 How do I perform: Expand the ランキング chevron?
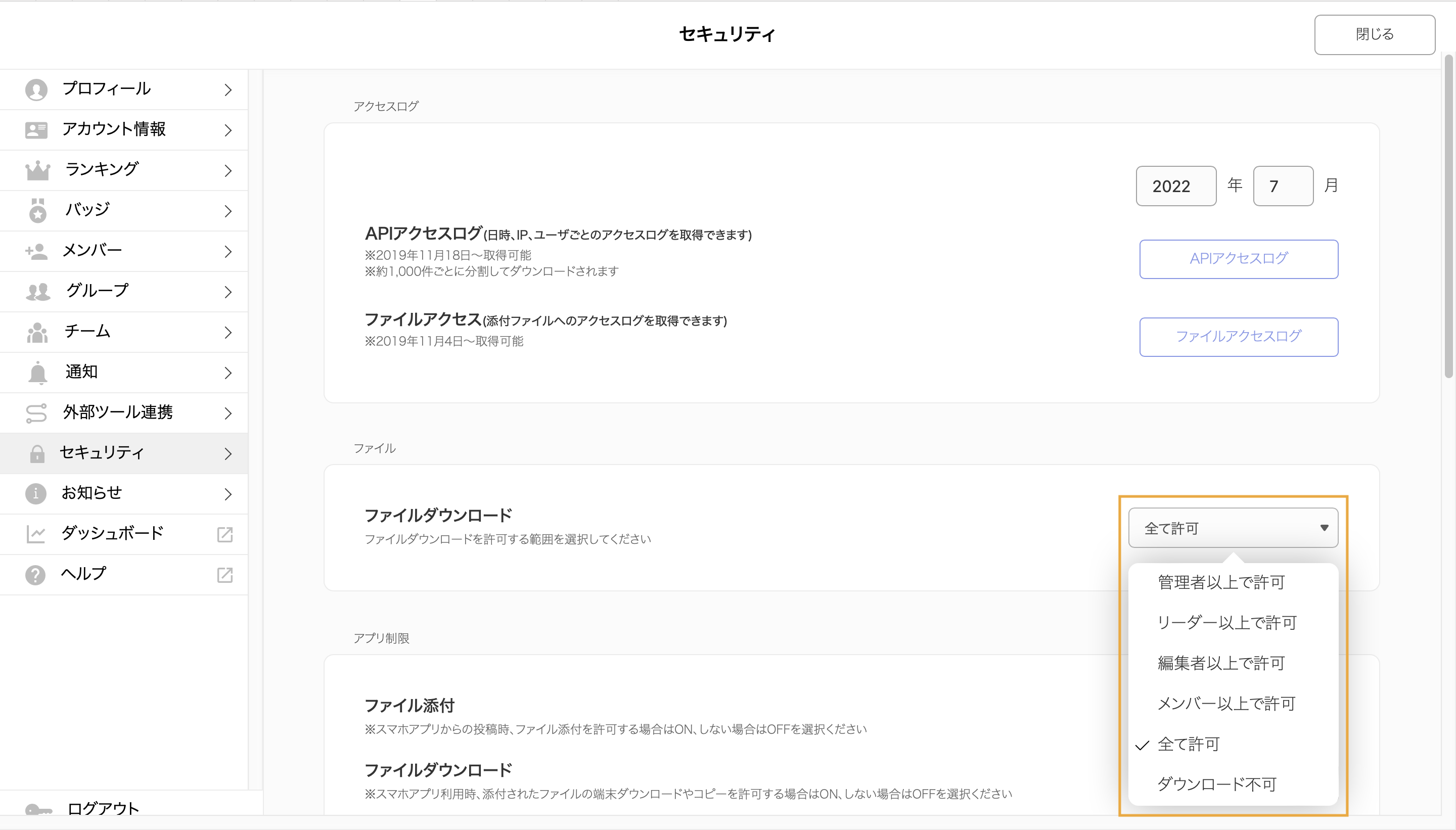pyautogui.click(x=228, y=170)
